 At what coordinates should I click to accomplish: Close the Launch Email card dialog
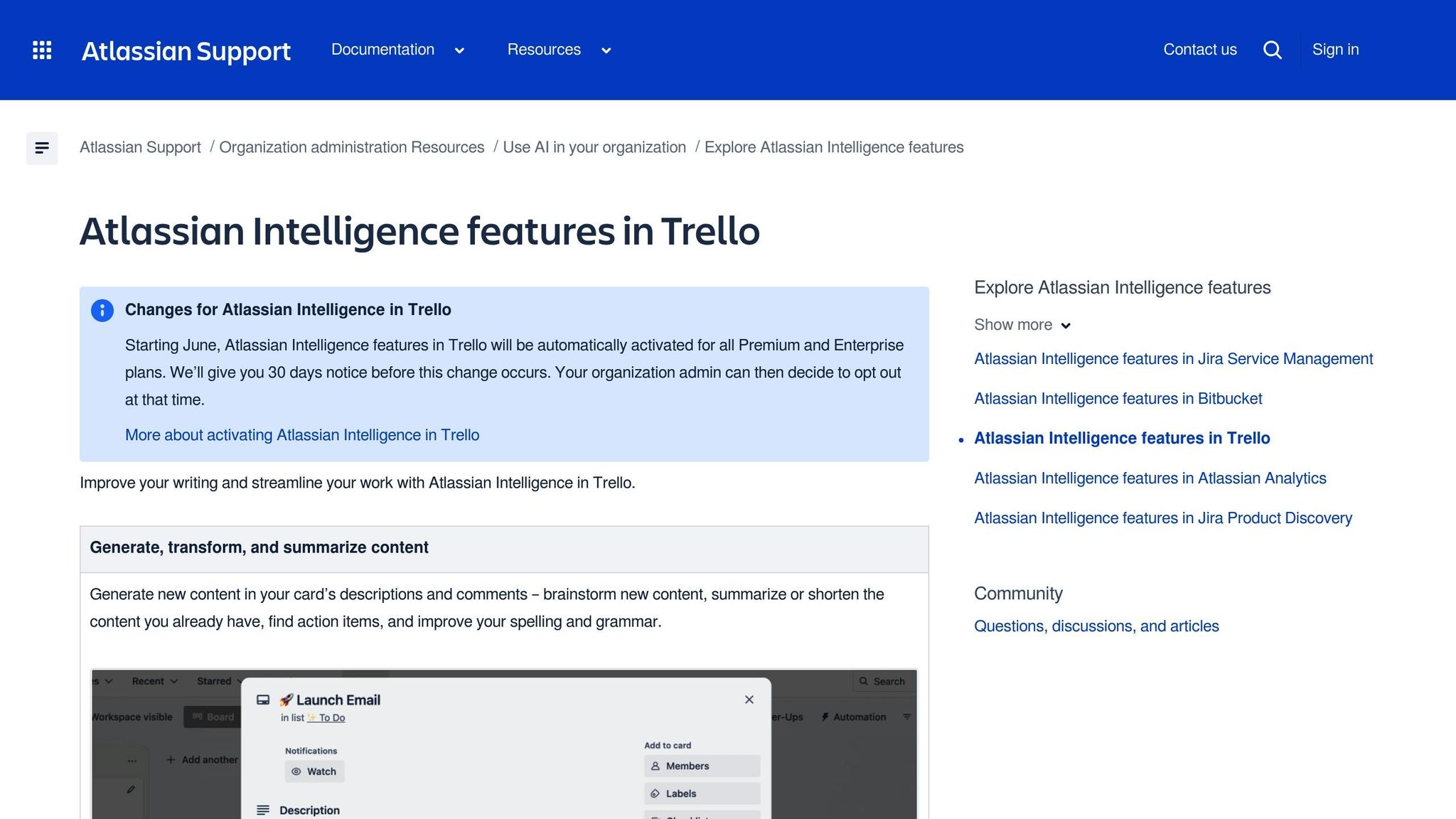[749, 700]
